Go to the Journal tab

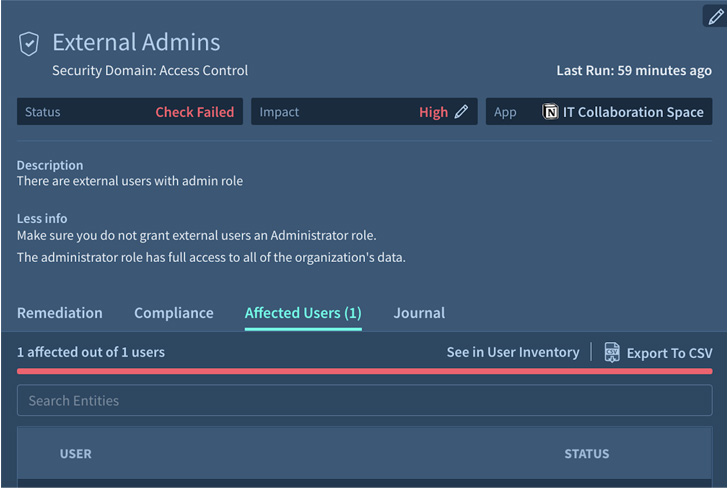(x=419, y=313)
